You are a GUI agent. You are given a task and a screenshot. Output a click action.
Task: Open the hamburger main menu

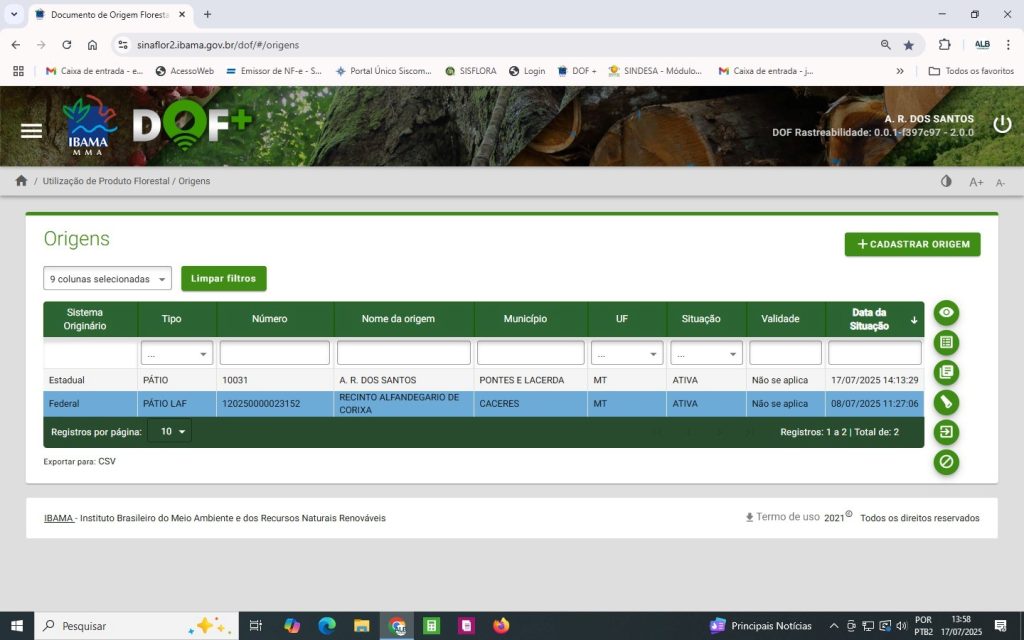[31, 131]
